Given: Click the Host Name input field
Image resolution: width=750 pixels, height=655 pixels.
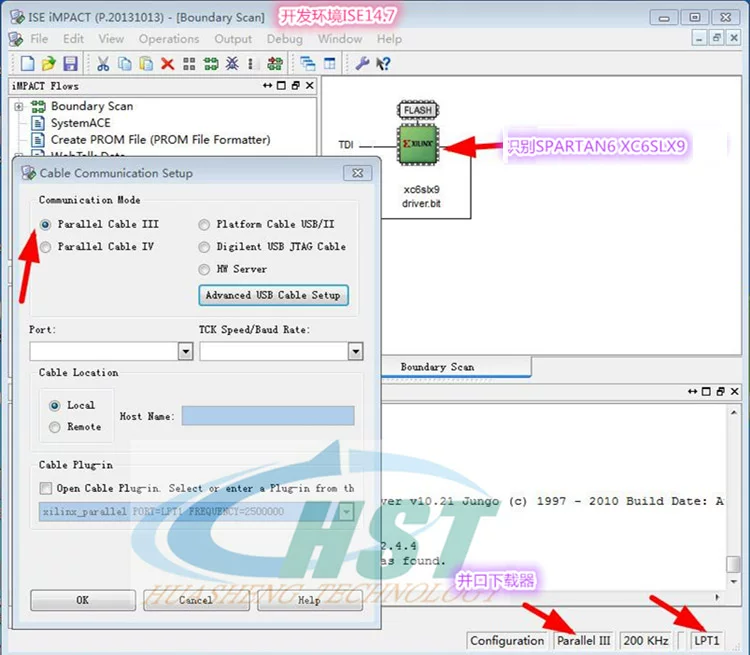Looking at the screenshot, I should click(268, 416).
